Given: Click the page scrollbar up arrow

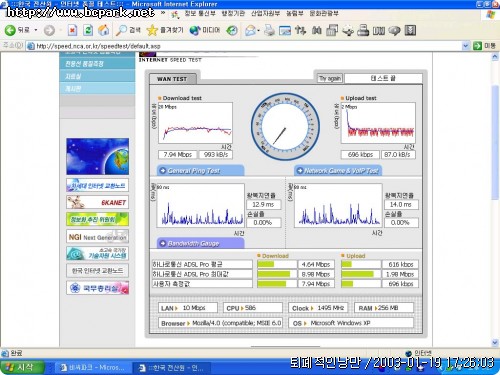Looking at the screenshot, I should (495, 57).
